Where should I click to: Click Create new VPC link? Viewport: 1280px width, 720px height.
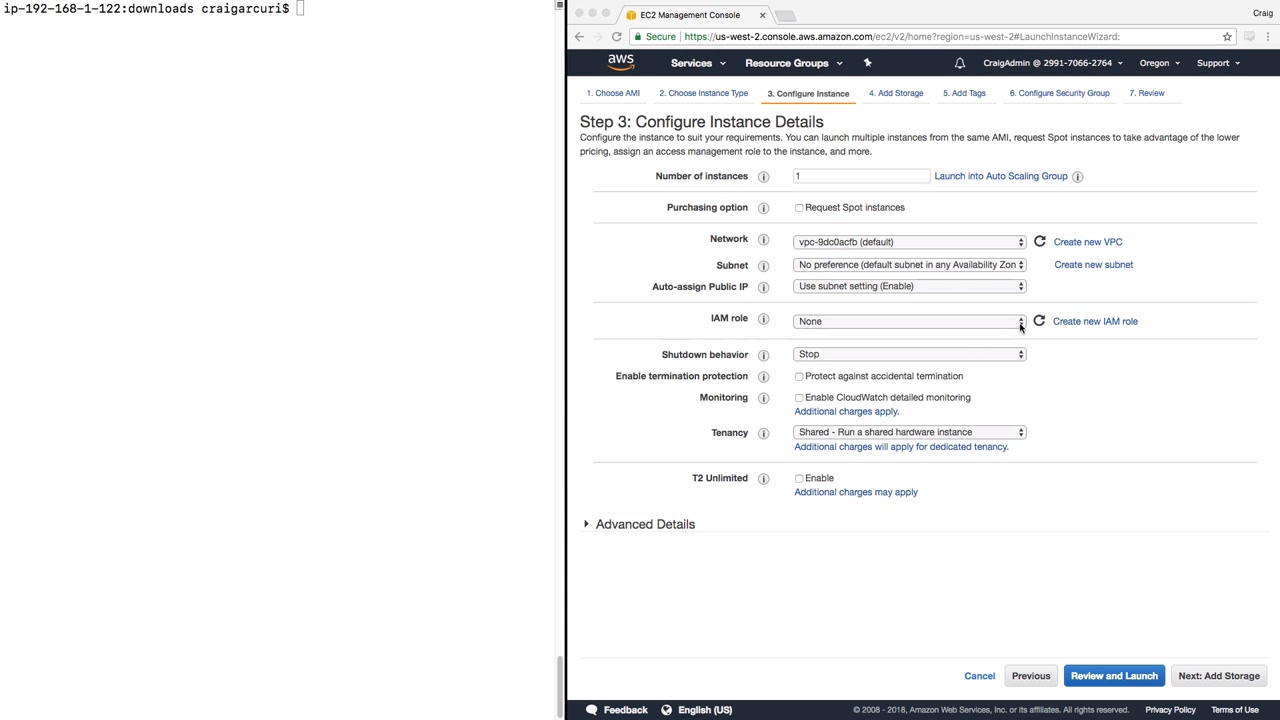(x=1088, y=242)
